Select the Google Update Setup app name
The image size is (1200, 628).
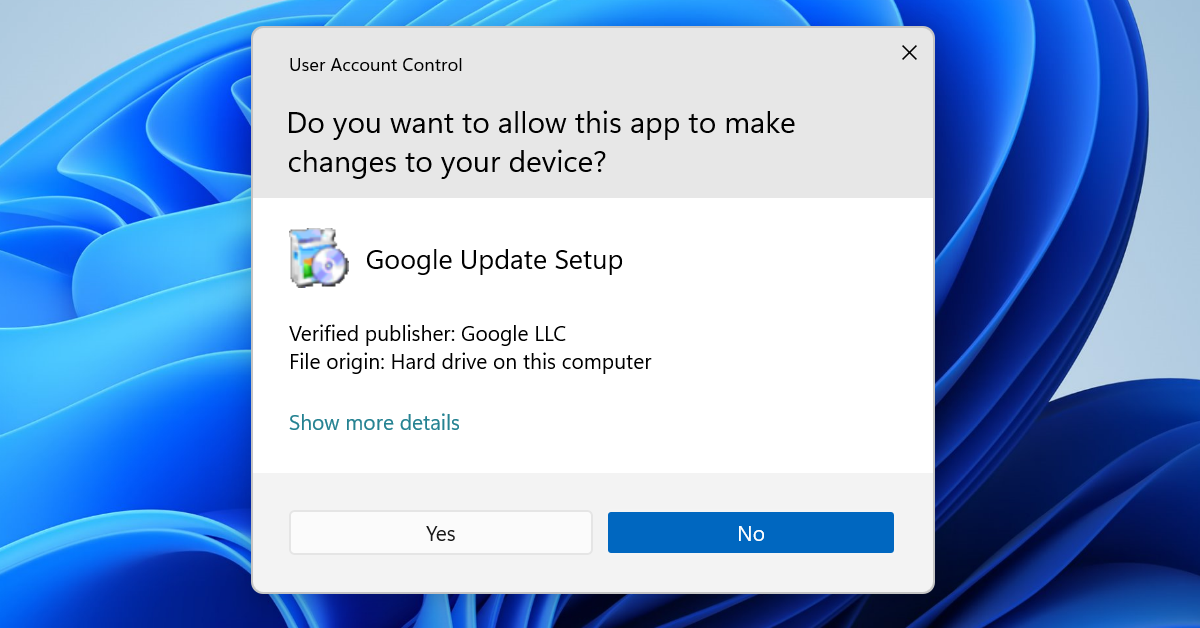(x=494, y=260)
